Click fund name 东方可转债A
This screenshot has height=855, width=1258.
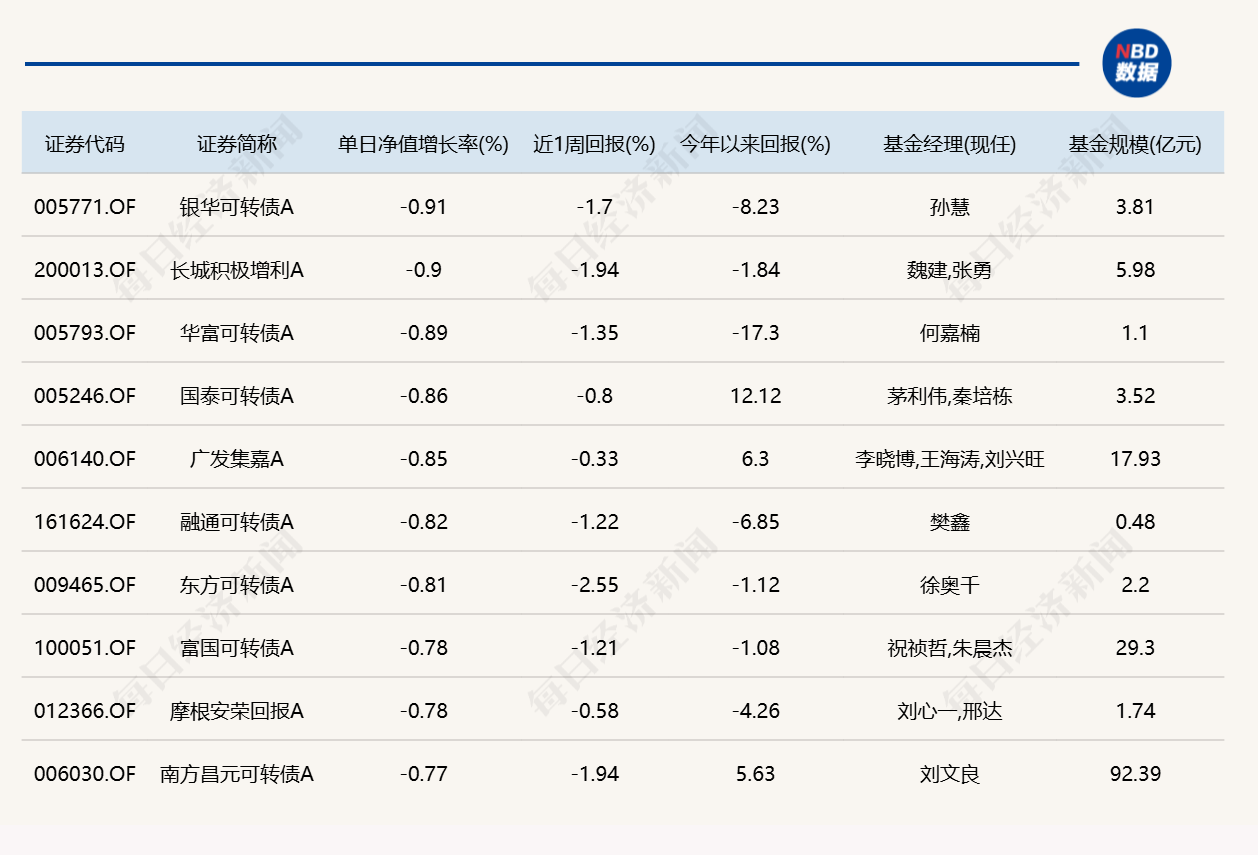coord(237,585)
